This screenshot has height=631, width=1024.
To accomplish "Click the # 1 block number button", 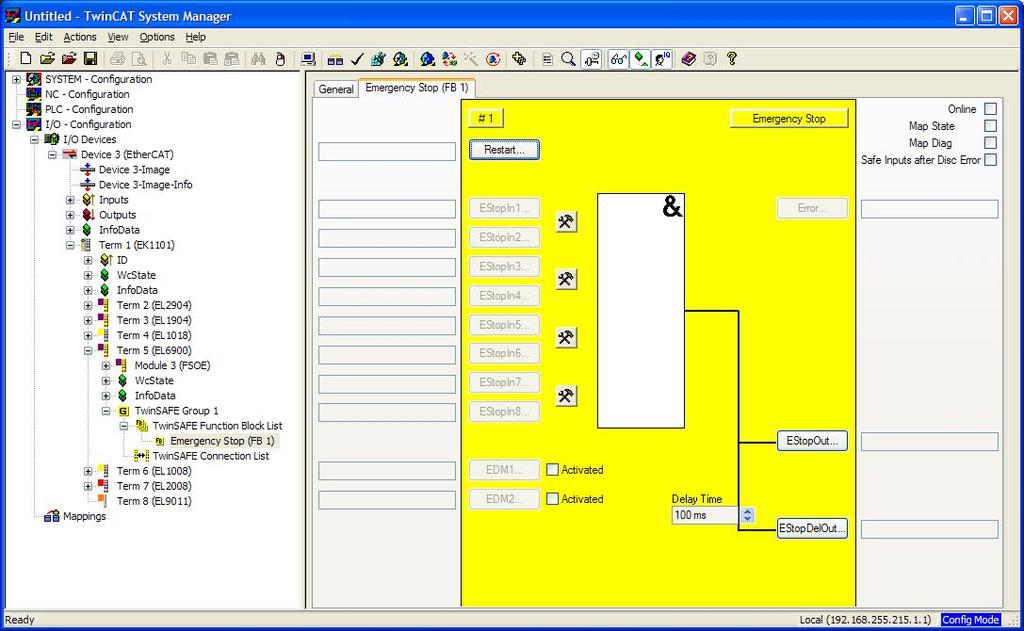I will point(486,118).
